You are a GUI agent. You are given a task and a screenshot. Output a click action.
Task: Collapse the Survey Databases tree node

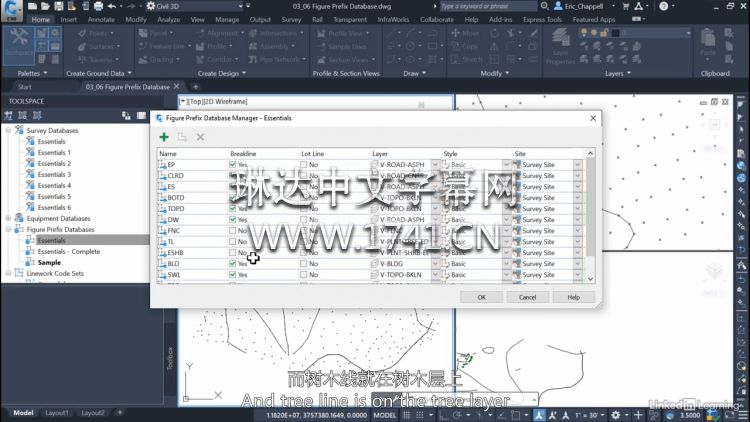(x=8, y=130)
